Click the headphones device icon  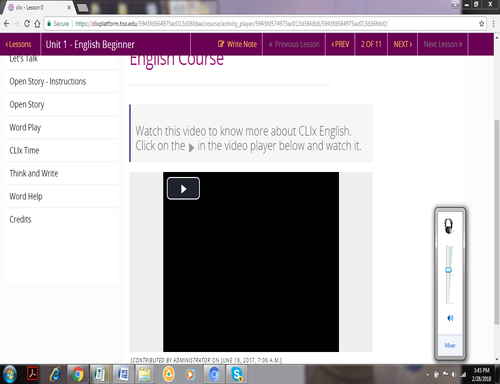tap(449, 226)
